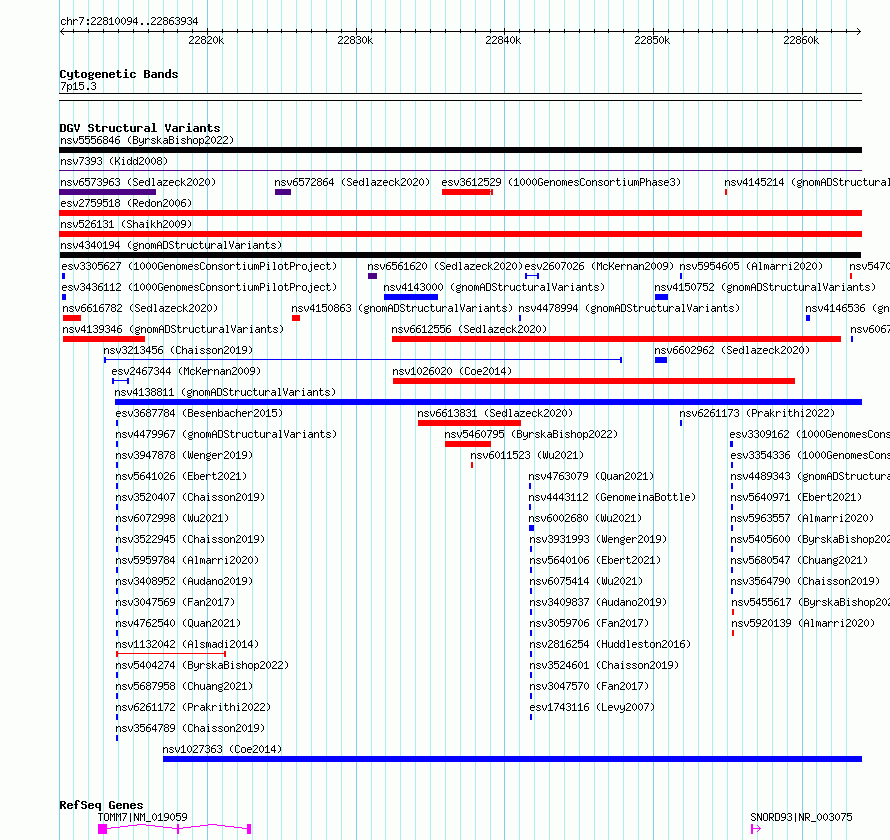Click the SNORD93 gene arrow glyph
The width and height of the screenshot is (890, 840).
pyautogui.click(x=755, y=829)
